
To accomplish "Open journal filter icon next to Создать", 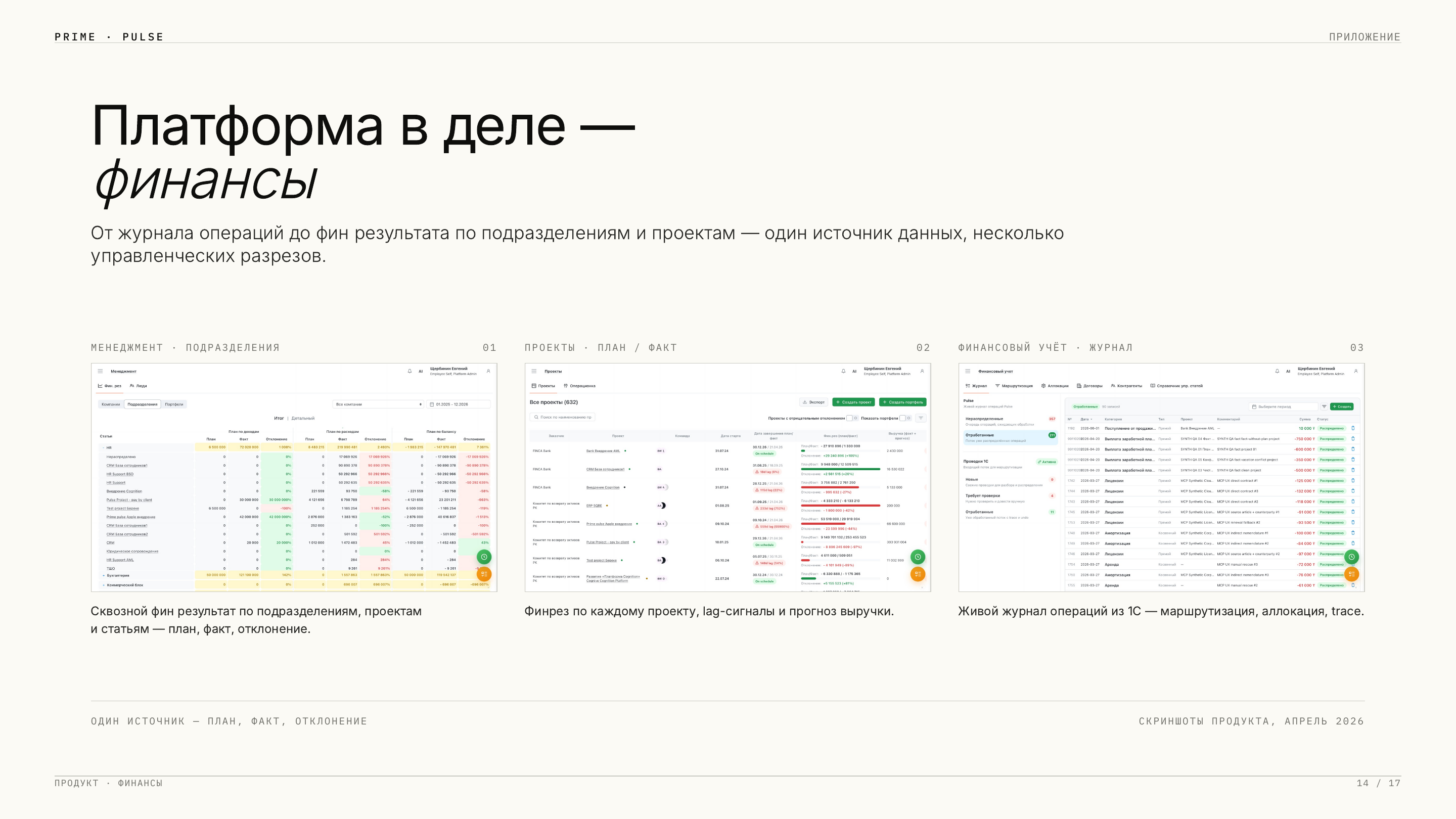I will pyautogui.click(x=1324, y=406).
